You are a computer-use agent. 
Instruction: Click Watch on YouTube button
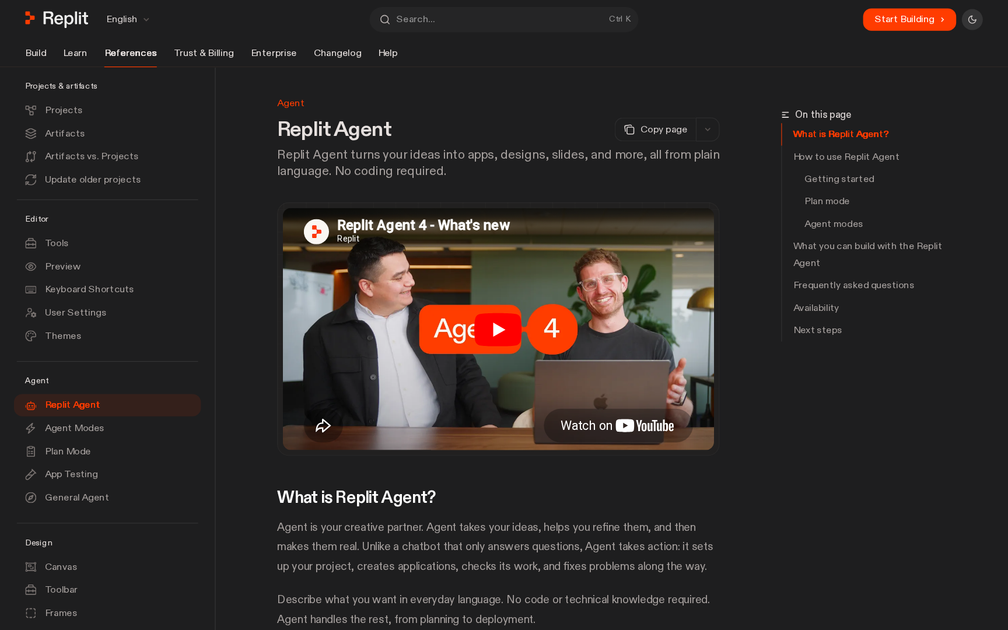pos(617,426)
